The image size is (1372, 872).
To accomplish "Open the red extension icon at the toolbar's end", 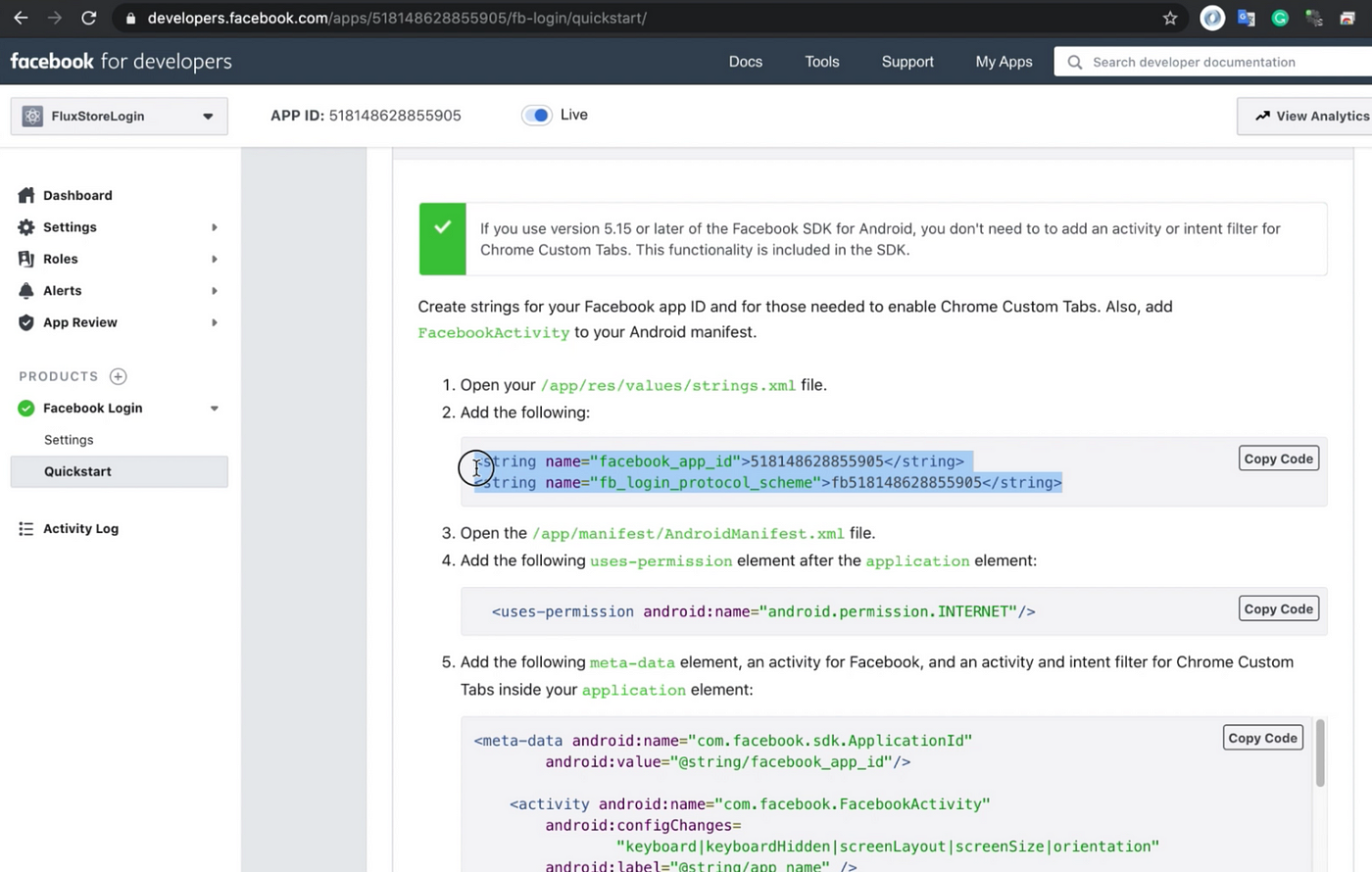I will [1347, 18].
